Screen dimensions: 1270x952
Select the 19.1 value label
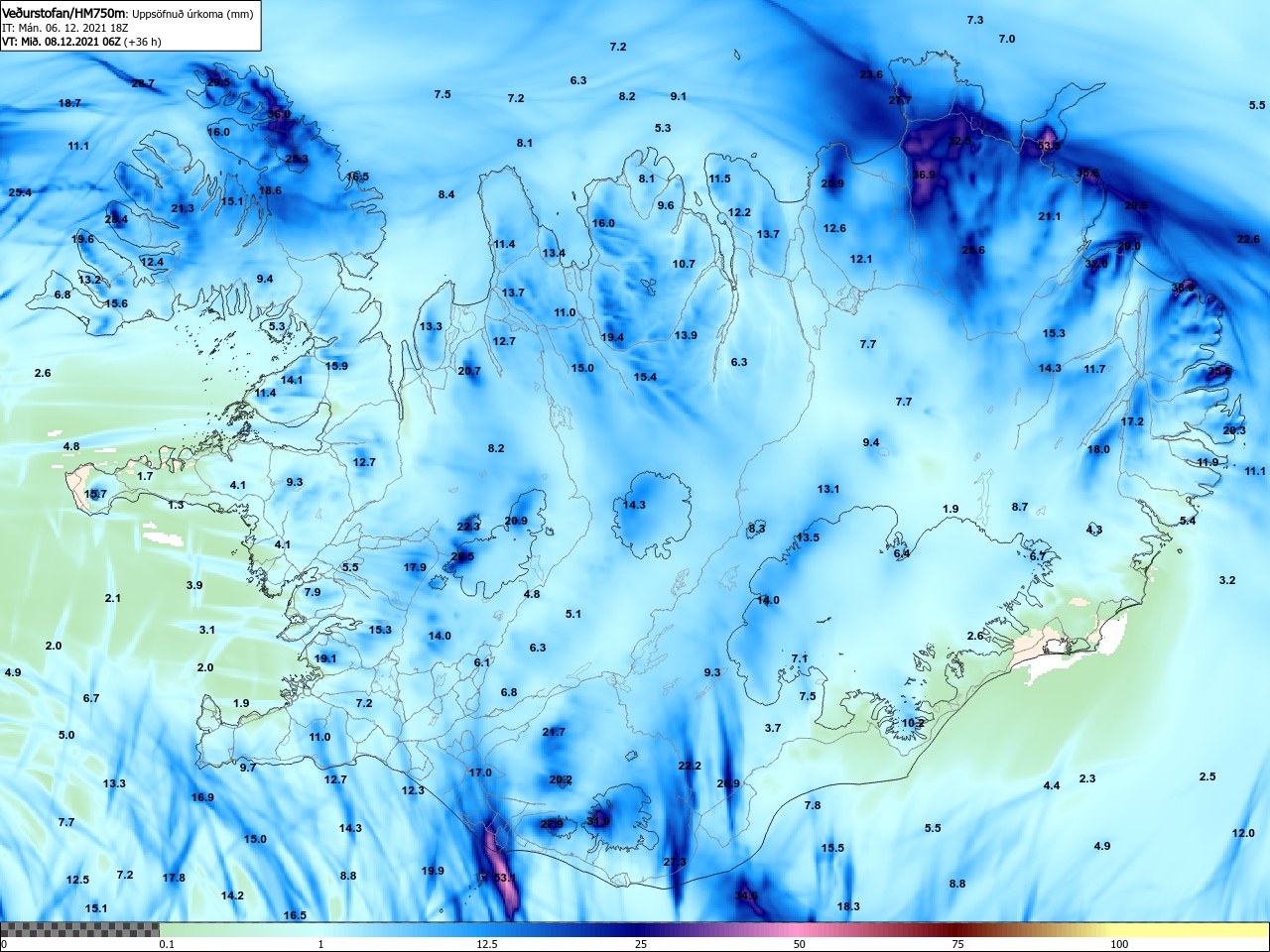(325, 658)
